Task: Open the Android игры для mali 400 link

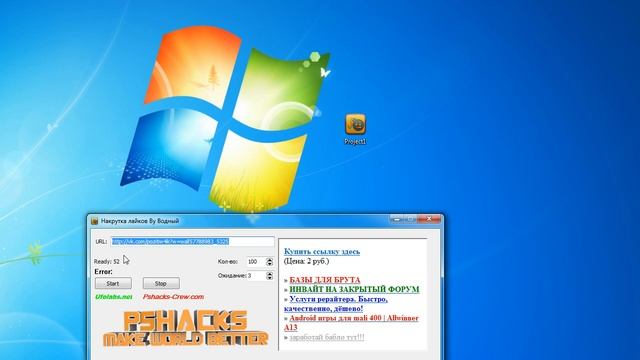Action: [x=351, y=322]
